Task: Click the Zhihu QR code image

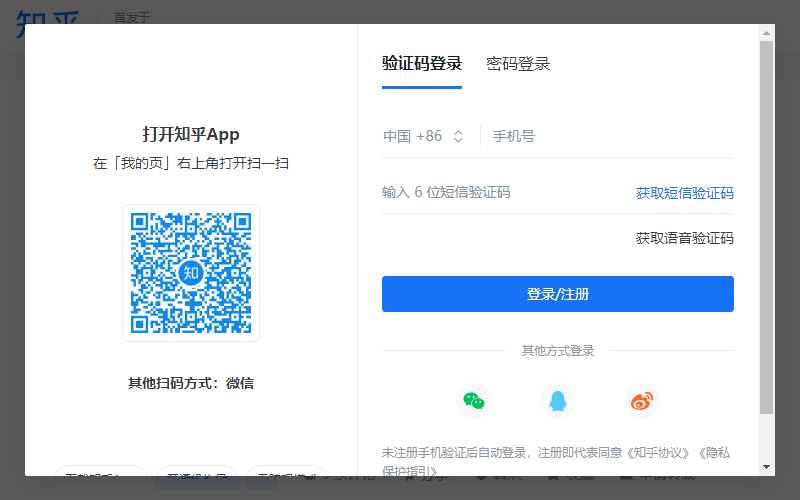Action: coord(191,273)
